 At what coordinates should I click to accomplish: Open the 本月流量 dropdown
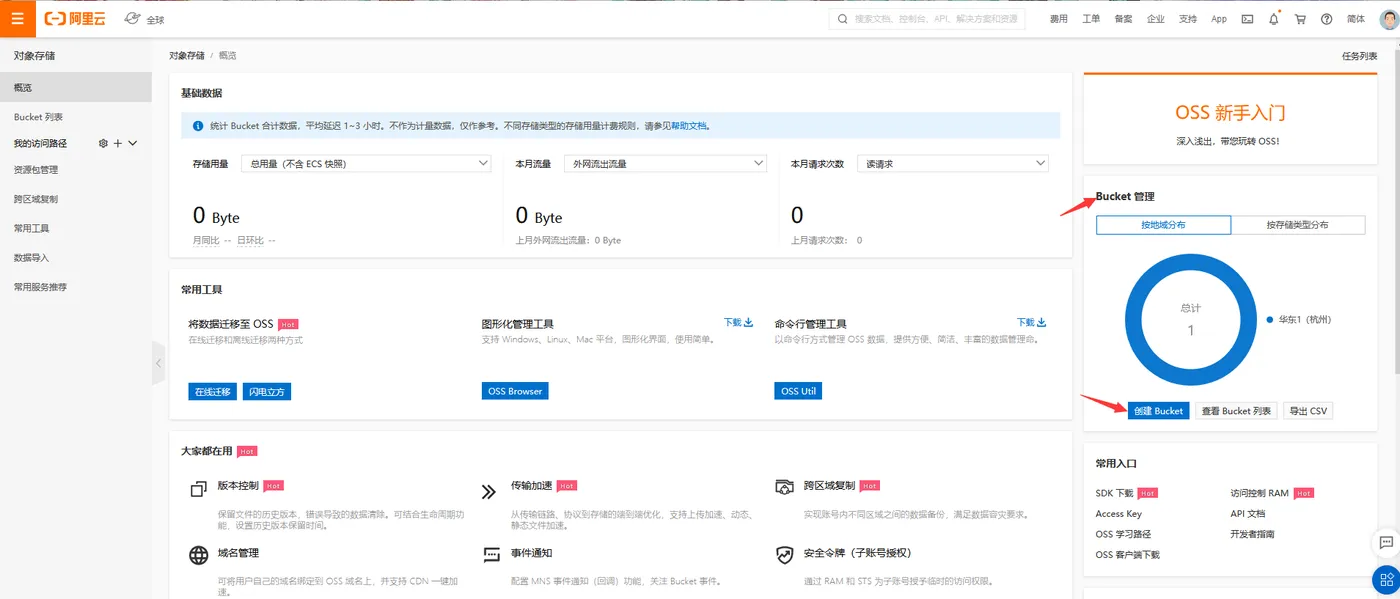point(664,163)
